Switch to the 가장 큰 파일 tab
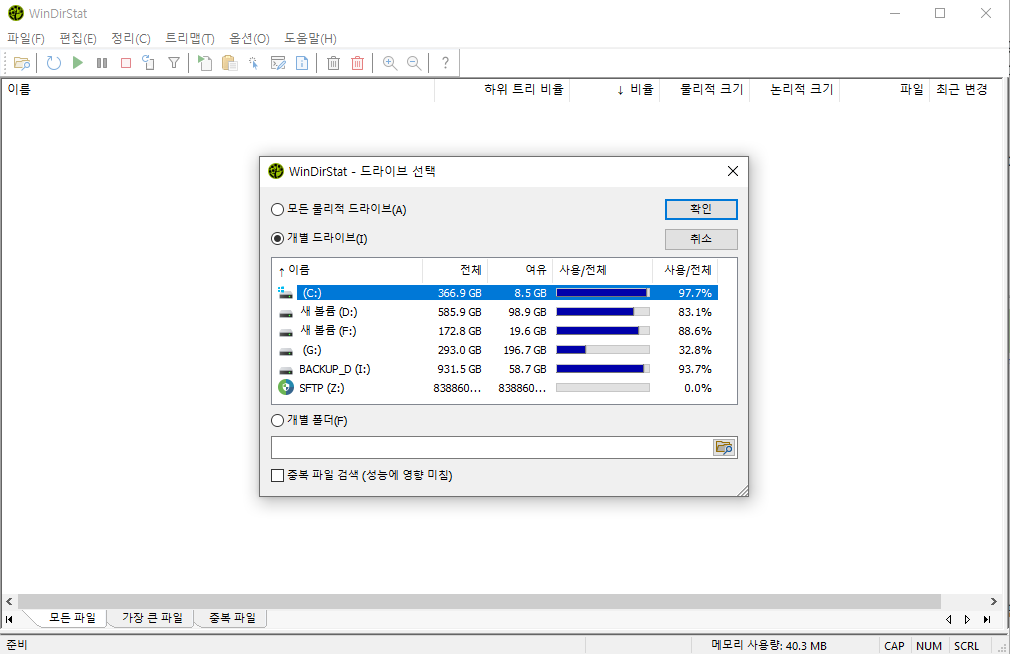Image resolution: width=1010 pixels, height=654 pixels. click(x=153, y=618)
